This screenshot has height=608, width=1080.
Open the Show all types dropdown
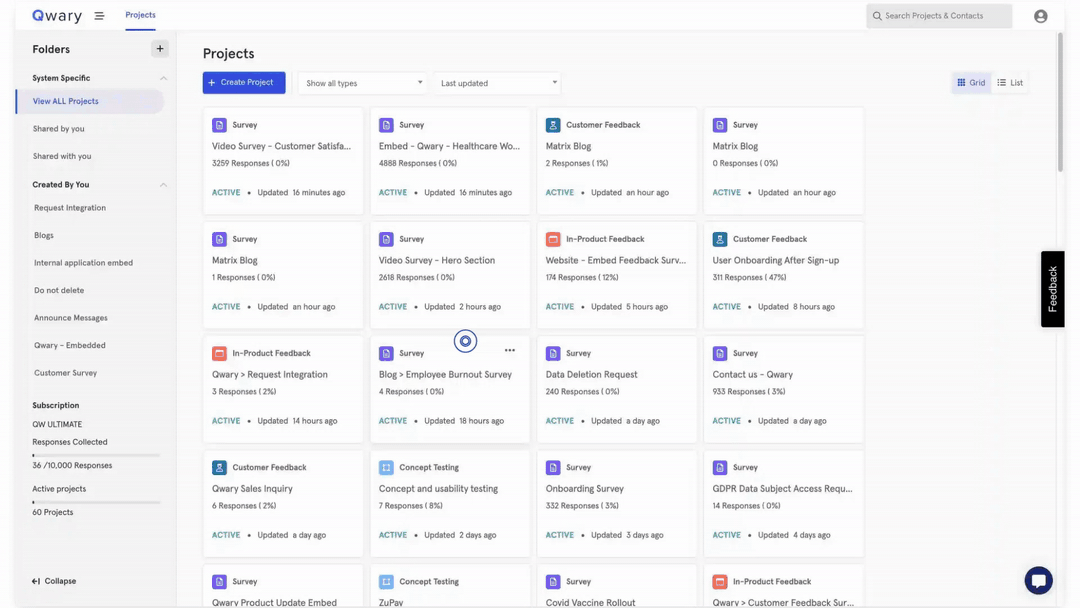click(363, 83)
